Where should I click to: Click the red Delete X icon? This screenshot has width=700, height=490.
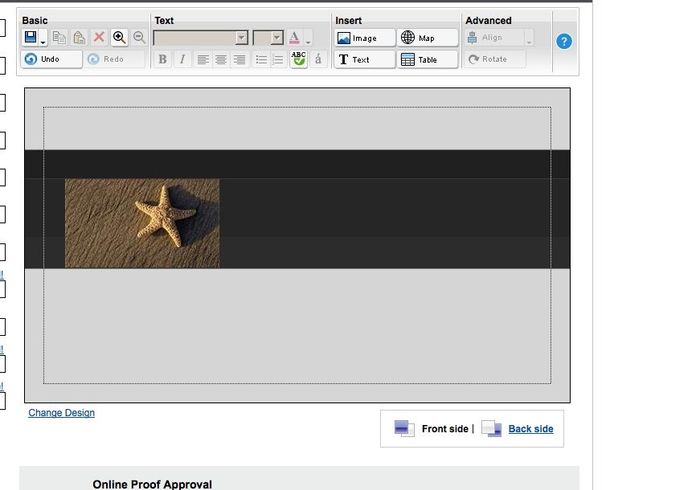[99, 37]
